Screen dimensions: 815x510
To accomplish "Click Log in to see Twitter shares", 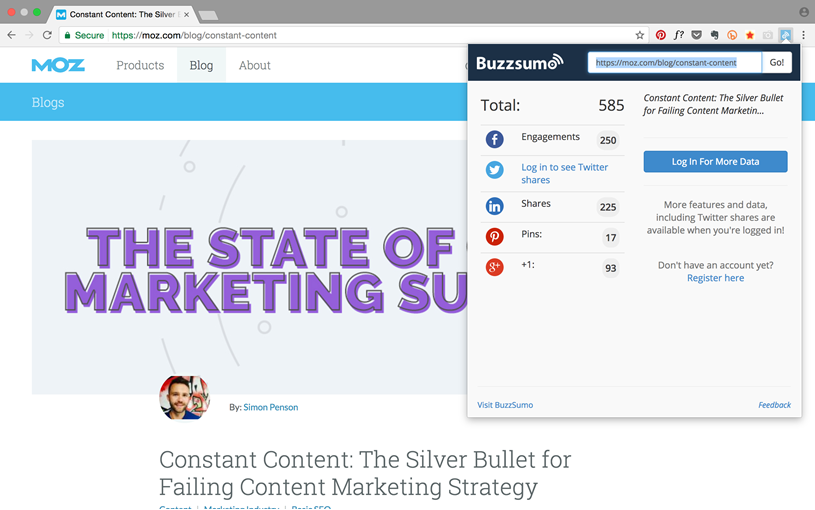I will click(564, 174).
